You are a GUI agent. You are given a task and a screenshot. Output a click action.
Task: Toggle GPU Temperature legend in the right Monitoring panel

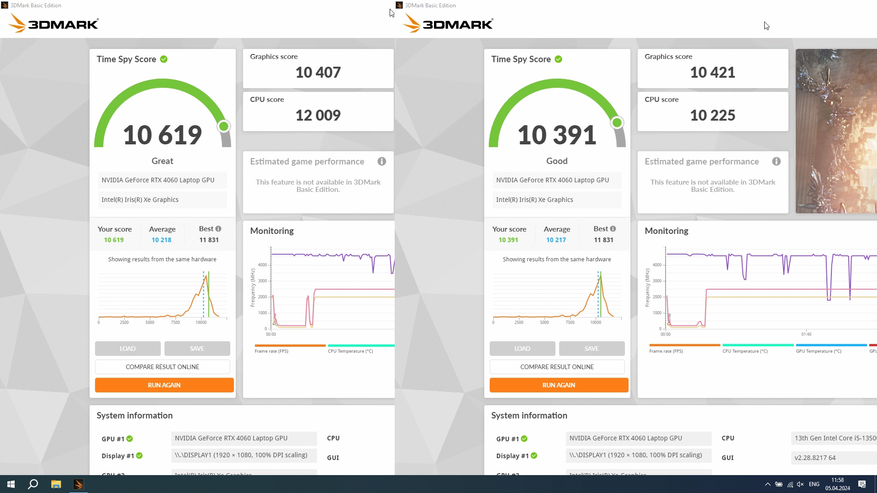click(831, 348)
